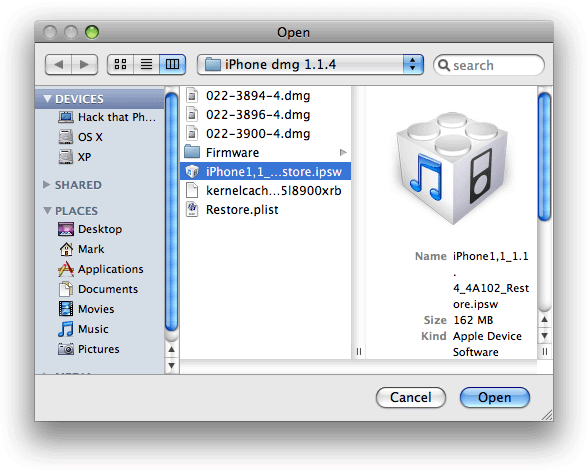Select the 'Firmware' folder name
Viewport: 586px width, 473px height.
[x=232, y=152]
